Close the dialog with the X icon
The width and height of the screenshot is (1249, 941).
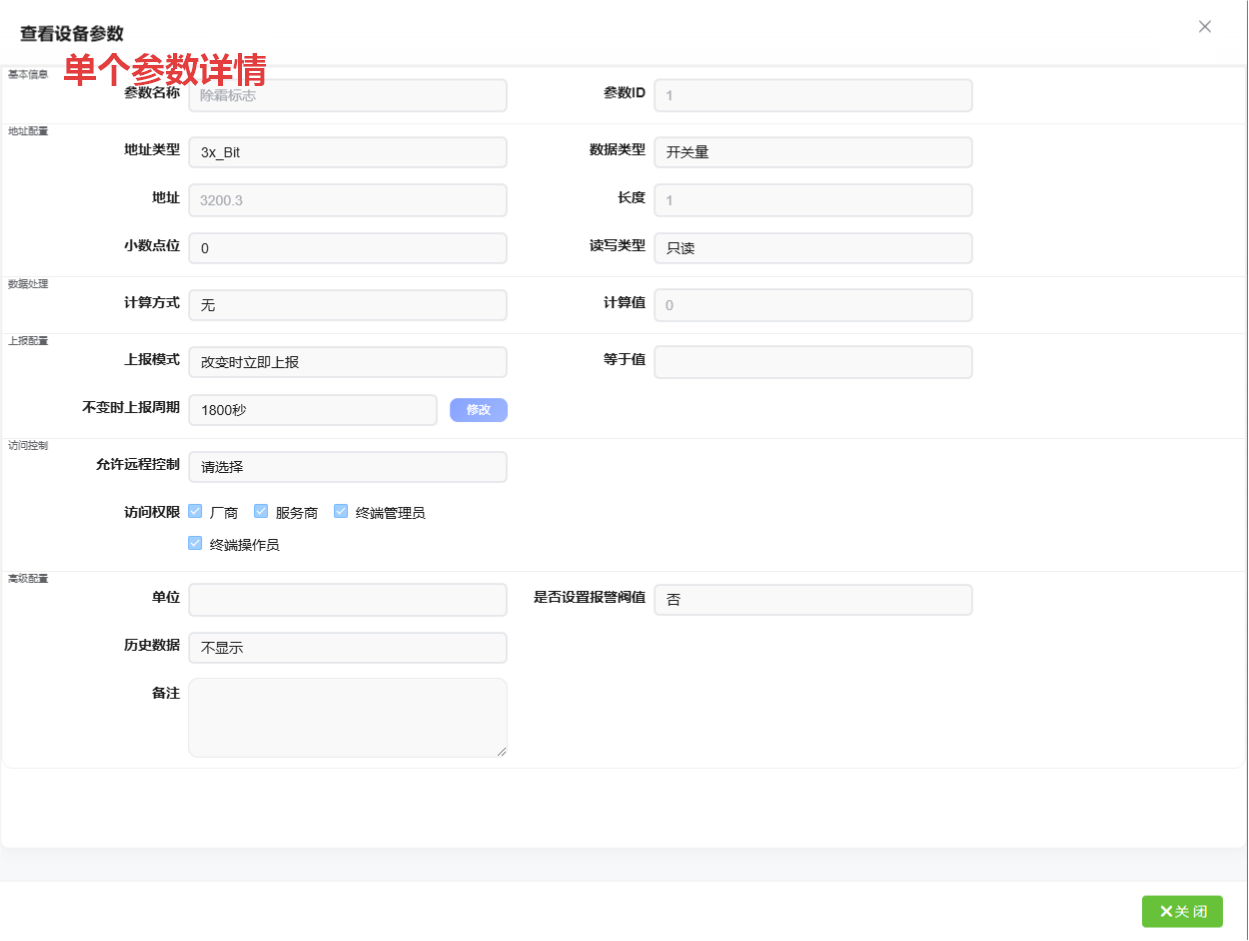[1205, 27]
